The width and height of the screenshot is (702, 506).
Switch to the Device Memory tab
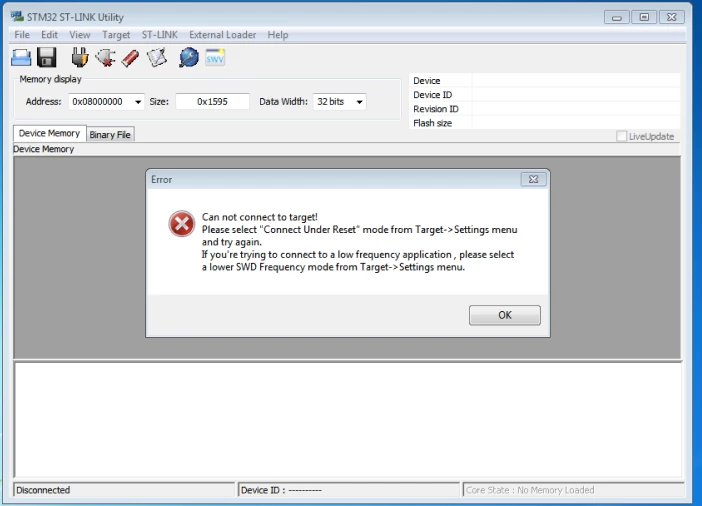49,133
